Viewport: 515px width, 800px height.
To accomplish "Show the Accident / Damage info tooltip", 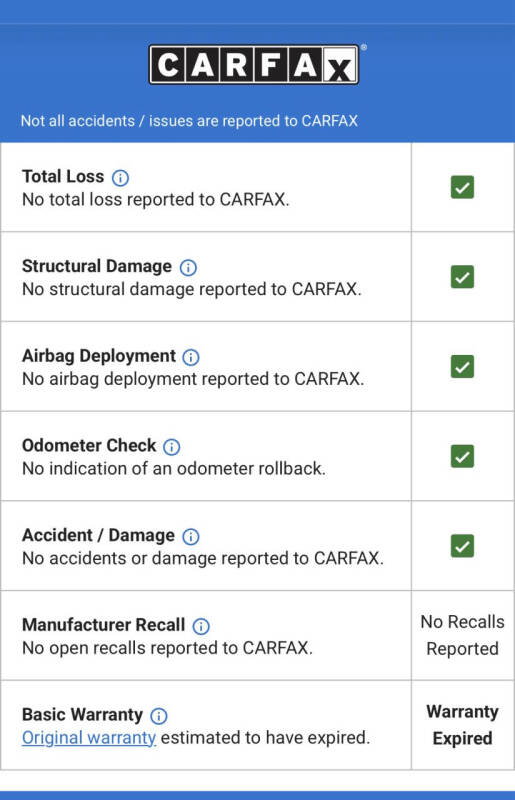I will pyautogui.click(x=191, y=537).
